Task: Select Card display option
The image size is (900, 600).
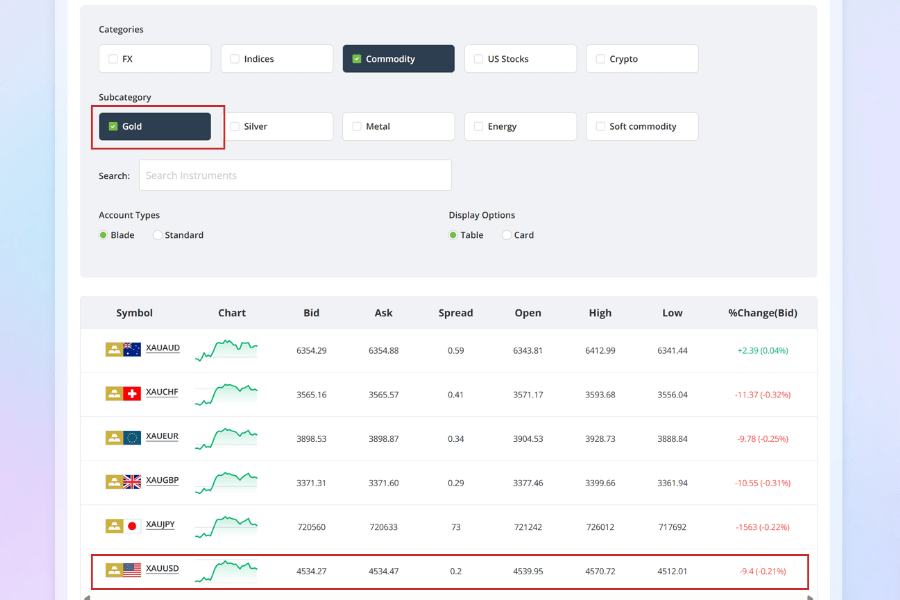Action: (x=506, y=235)
